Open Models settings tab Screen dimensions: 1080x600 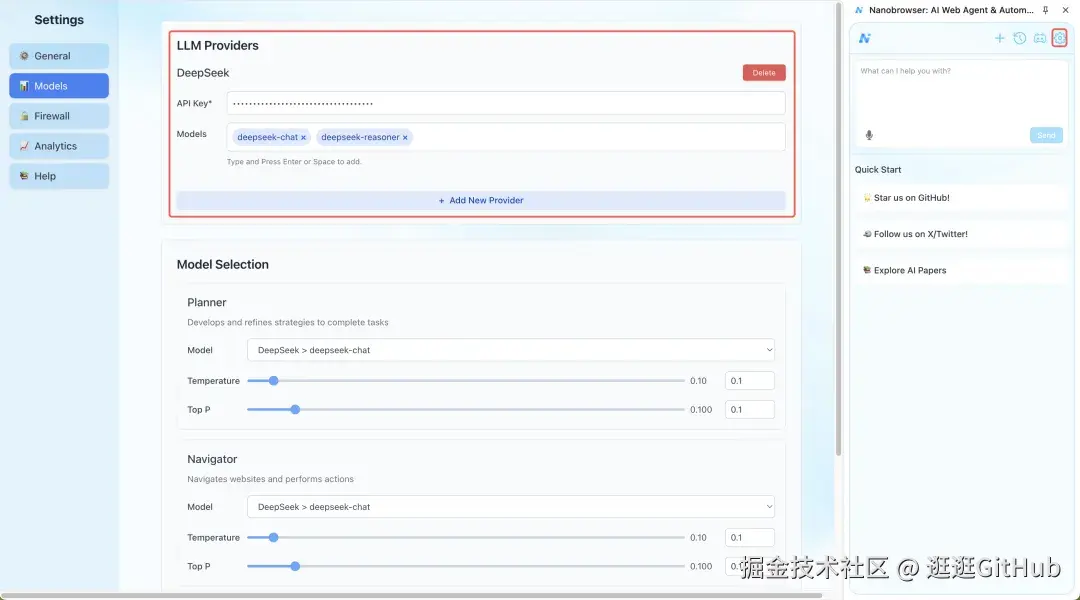point(59,86)
